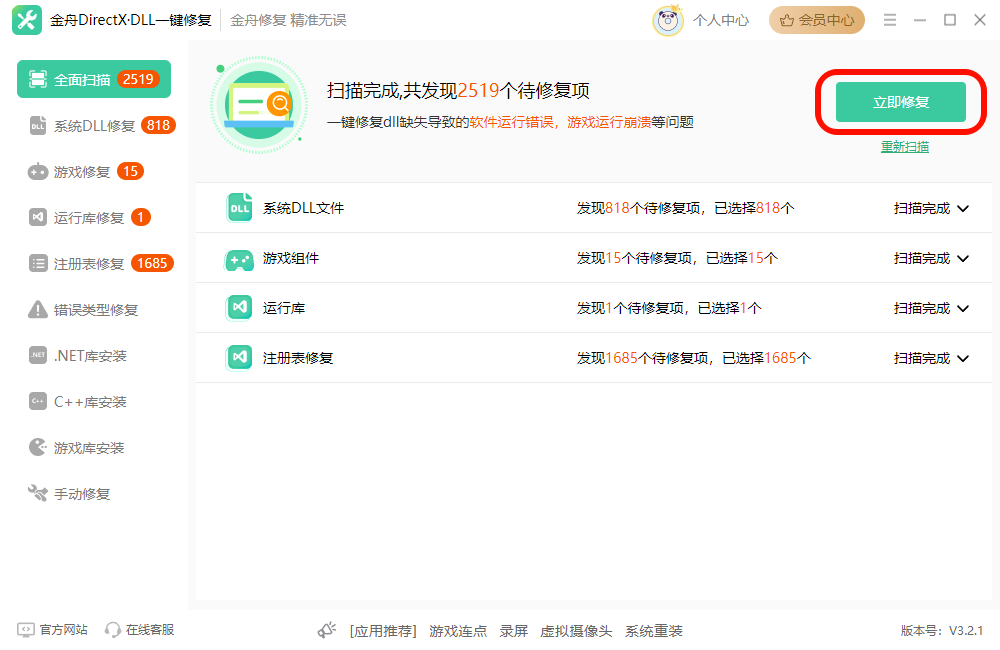Click the gamepad icon beside 游戏修复
The height and width of the screenshot is (650, 1000).
tap(38, 172)
